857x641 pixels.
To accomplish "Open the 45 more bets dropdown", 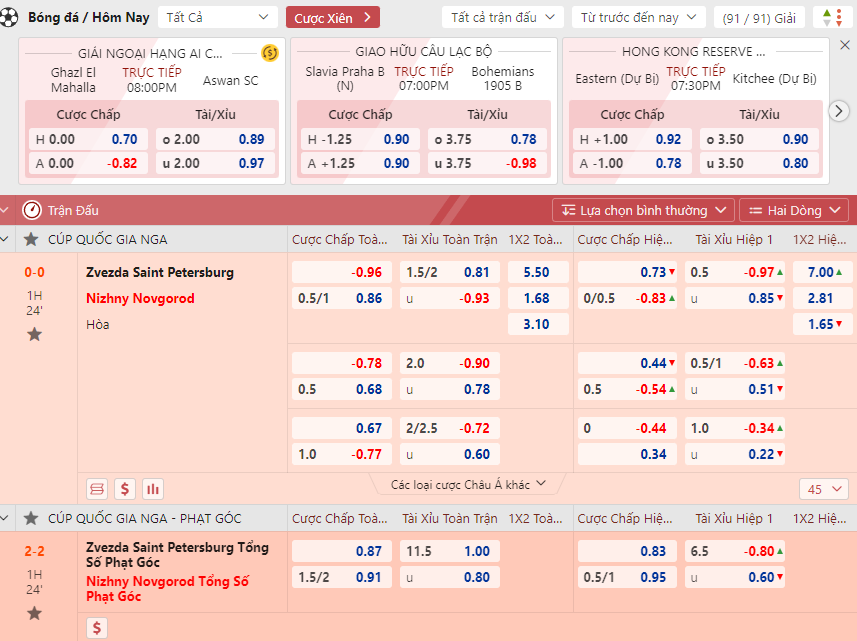I will point(823,489).
